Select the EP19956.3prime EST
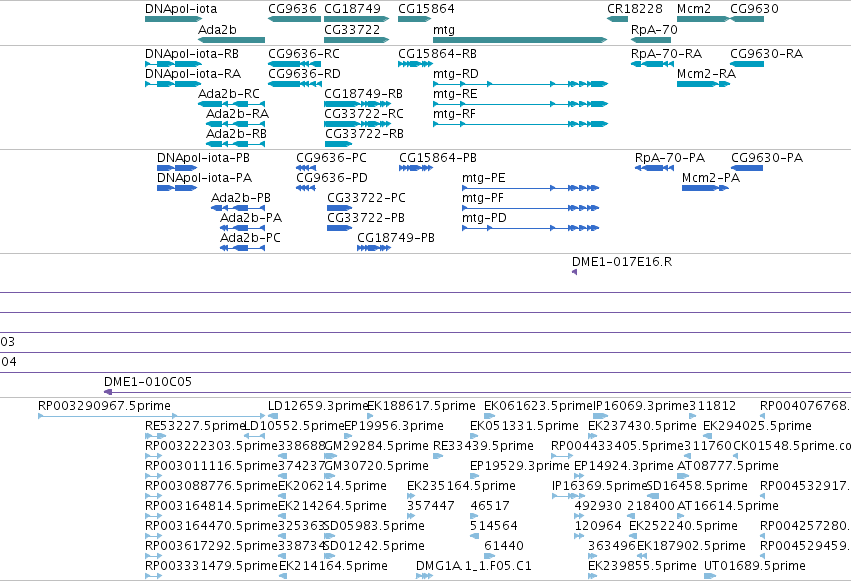 coord(348,436)
